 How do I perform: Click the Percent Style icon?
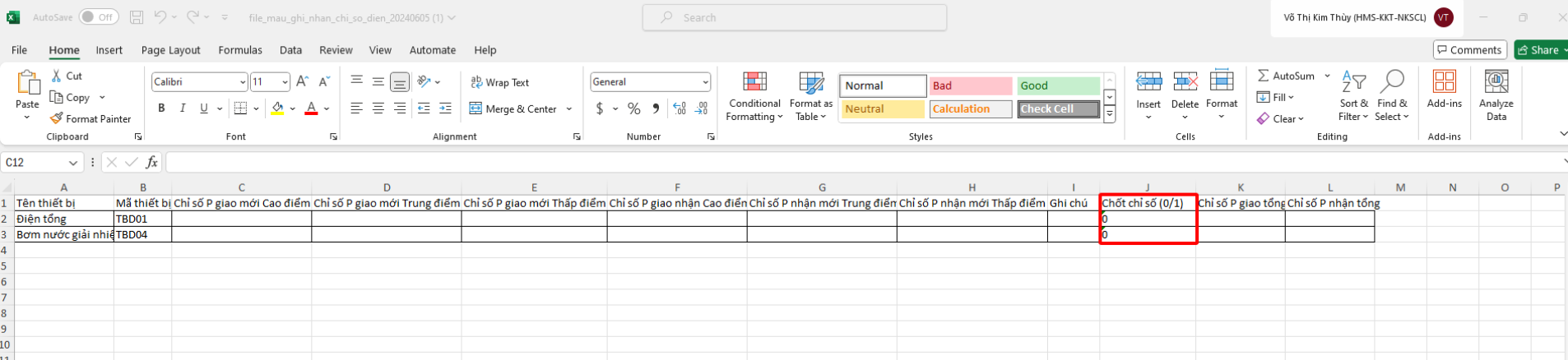[633, 108]
